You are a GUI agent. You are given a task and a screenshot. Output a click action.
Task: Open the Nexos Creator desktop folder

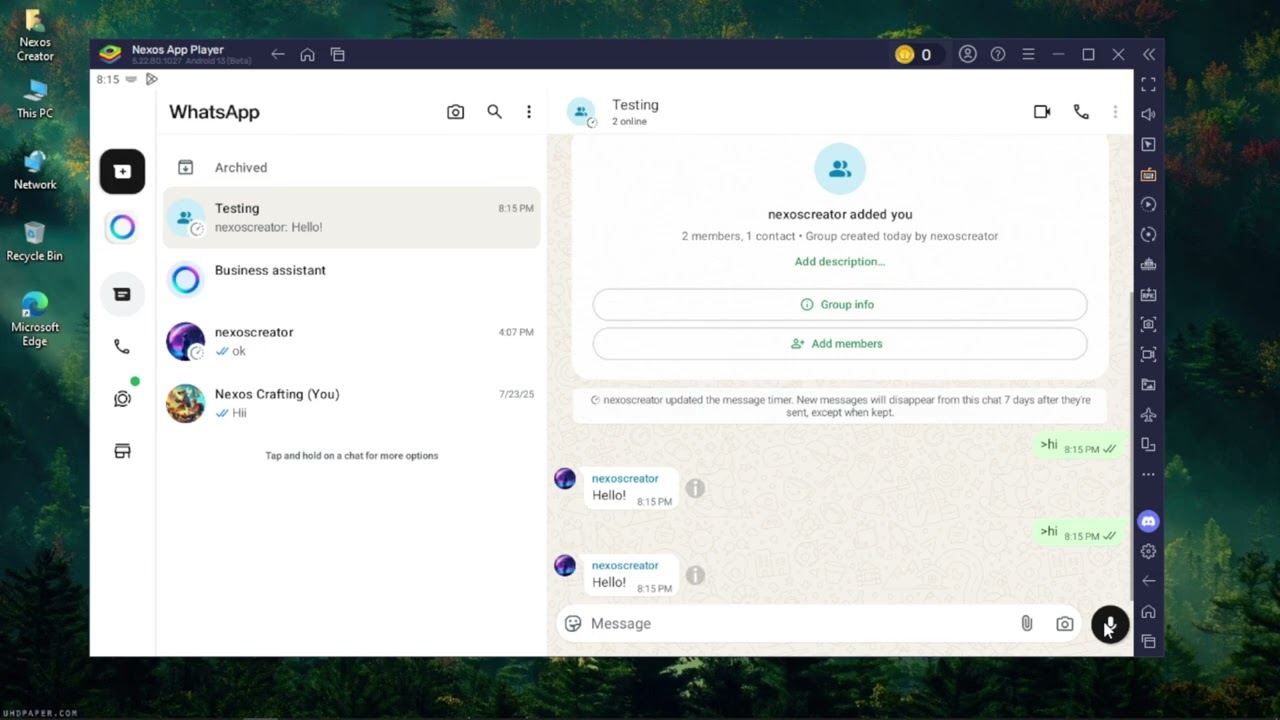click(35, 35)
